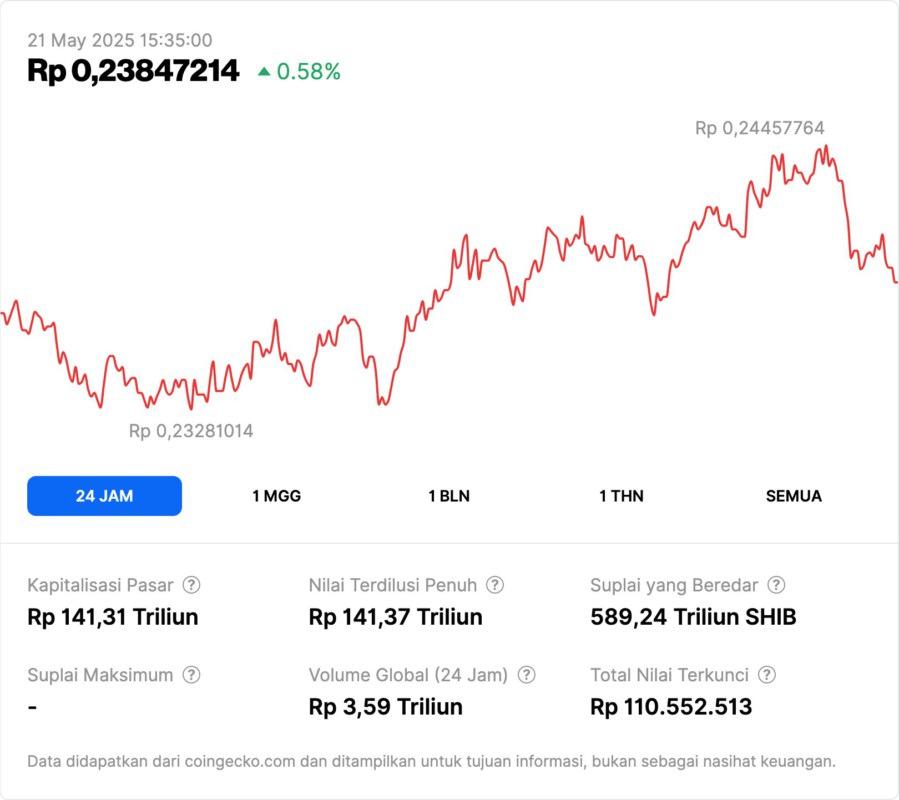Switch chart to 1 MGG range
The width and height of the screenshot is (899, 800).
point(276,496)
